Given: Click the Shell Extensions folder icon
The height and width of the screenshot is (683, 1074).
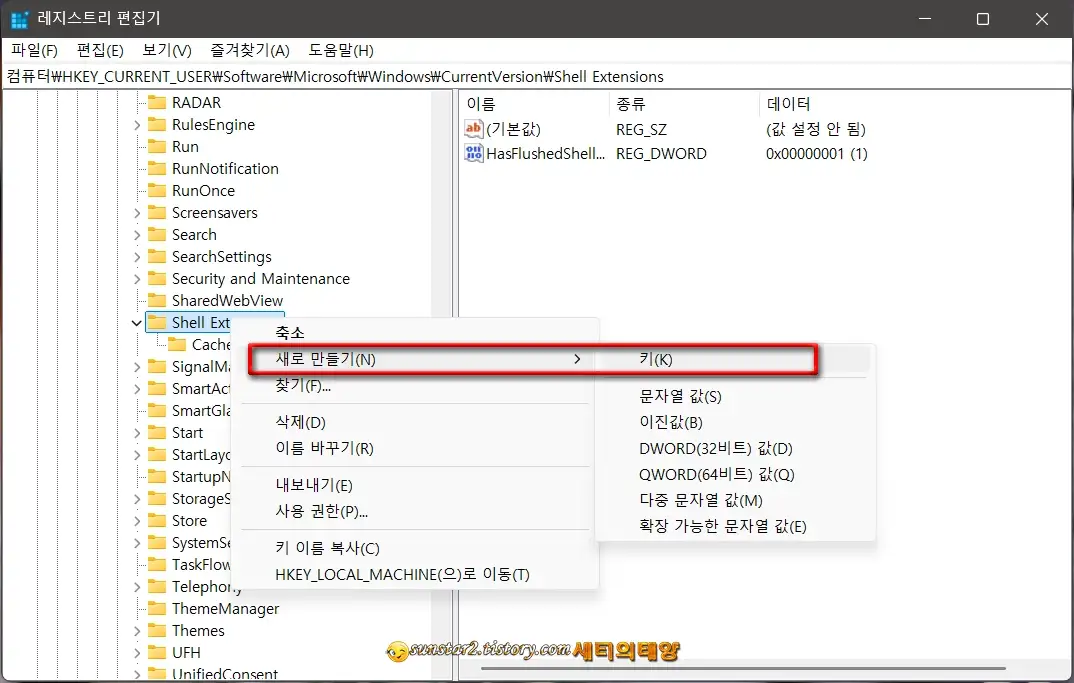Looking at the screenshot, I should 160,322.
